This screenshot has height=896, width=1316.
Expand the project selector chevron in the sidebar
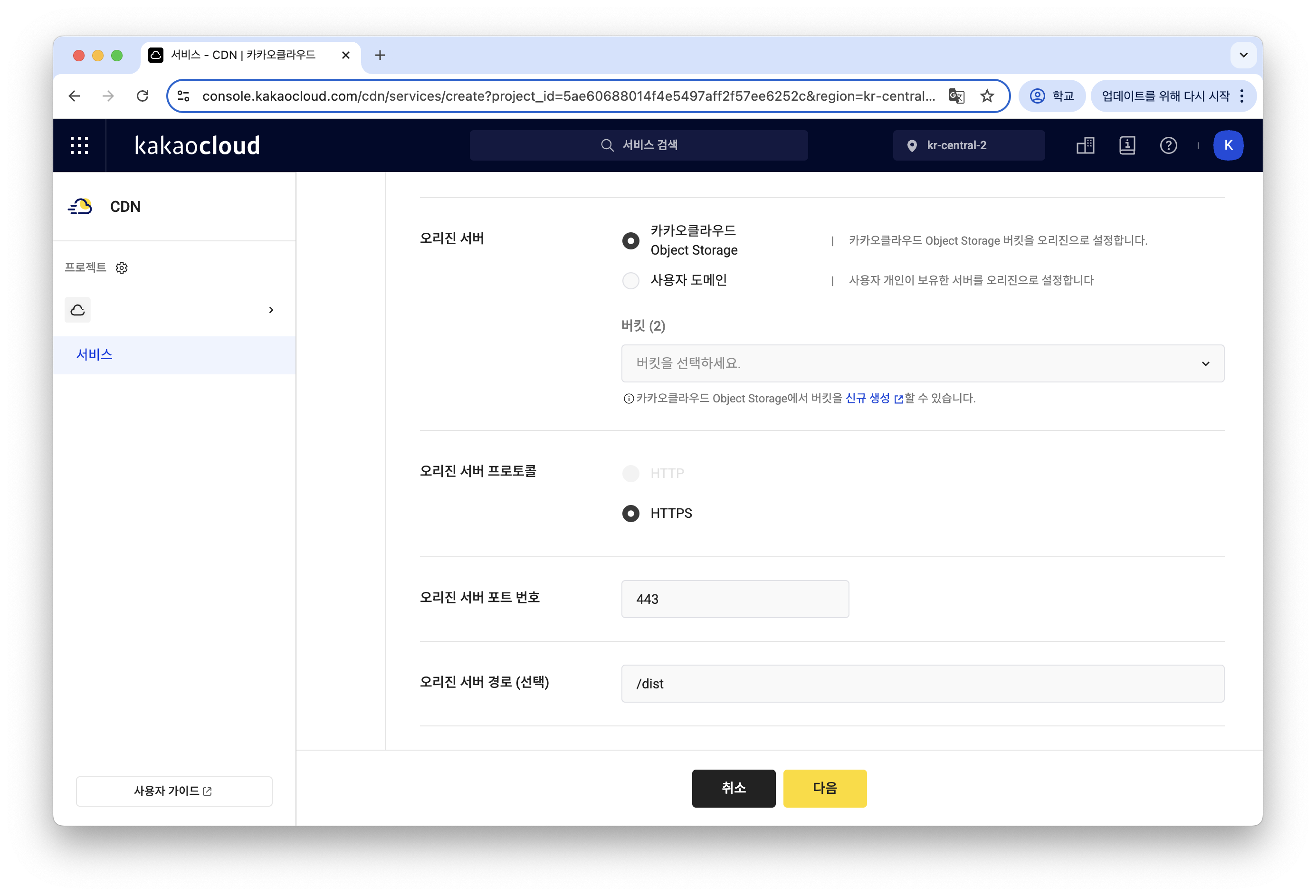[271, 310]
